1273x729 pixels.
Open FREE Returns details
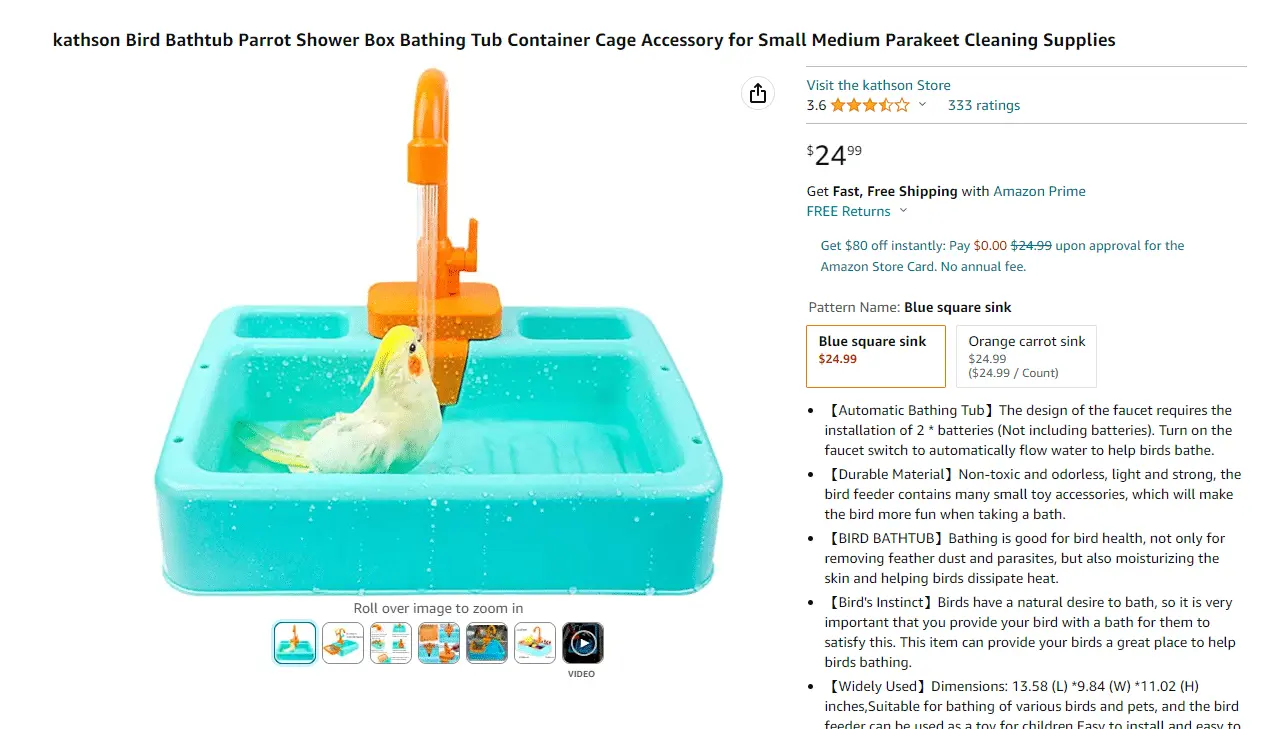click(848, 211)
